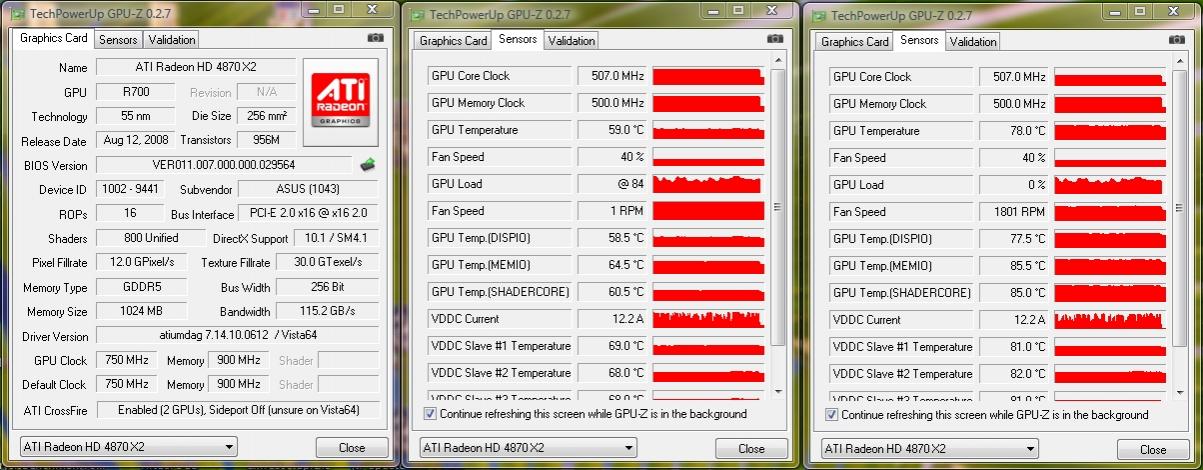Image resolution: width=1203 pixels, height=470 pixels.
Task: Click the Close button in the right Sensors window
Action: click(1153, 449)
